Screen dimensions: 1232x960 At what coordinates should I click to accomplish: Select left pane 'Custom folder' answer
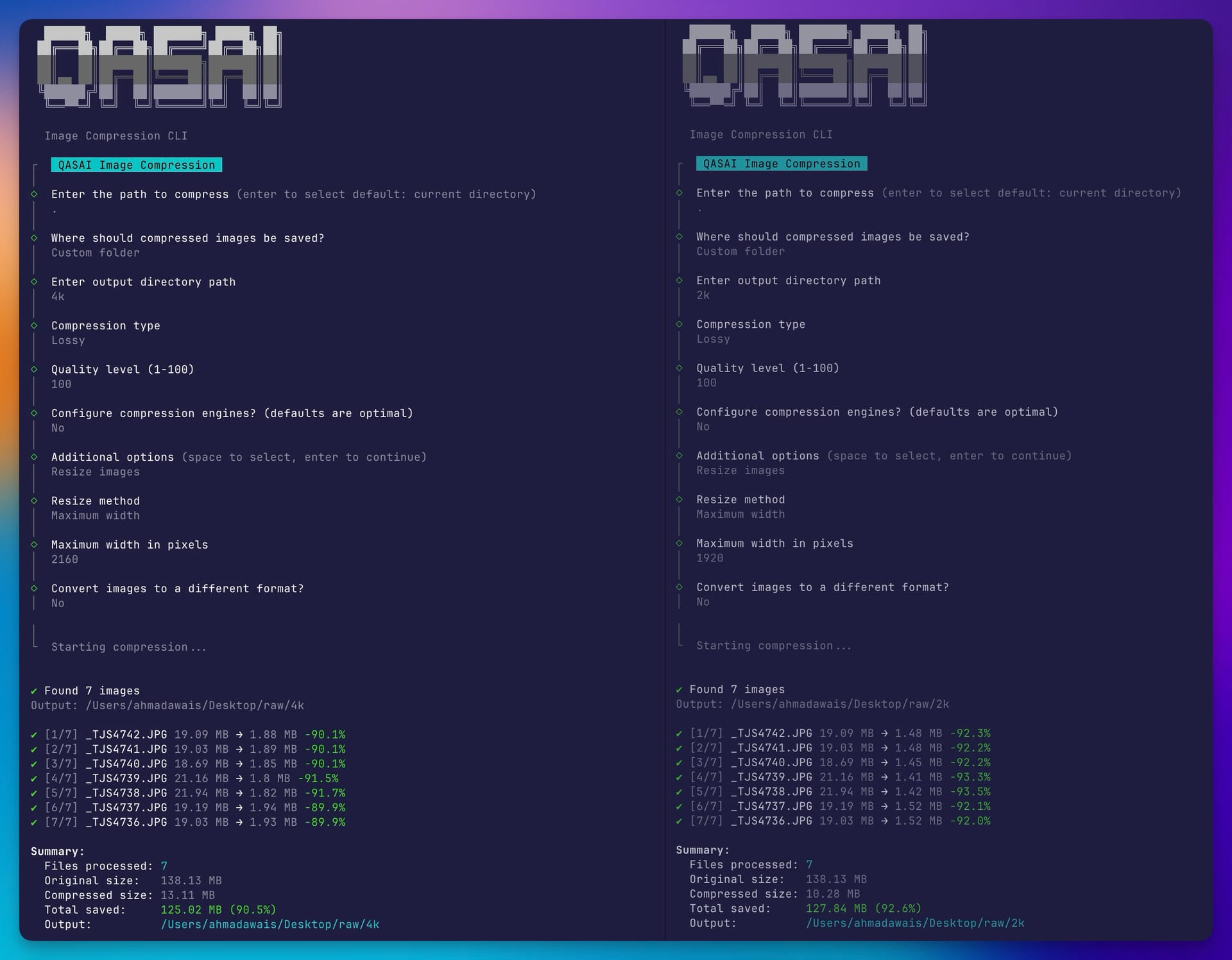click(x=95, y=253)
